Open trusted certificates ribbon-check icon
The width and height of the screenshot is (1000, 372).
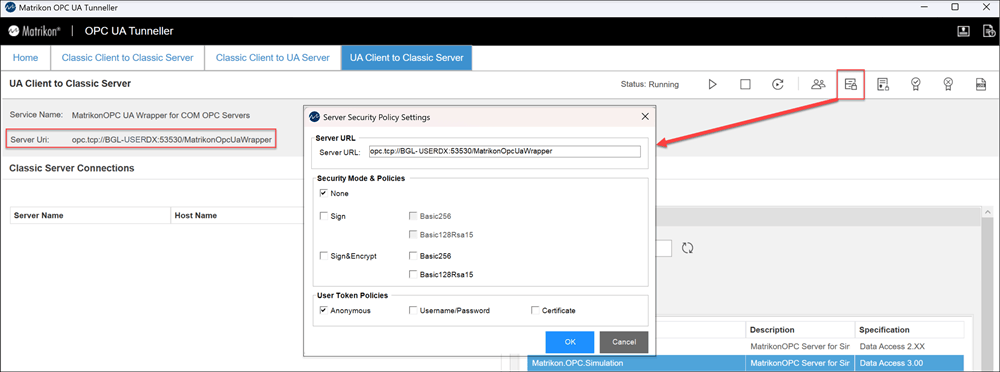[916, 84]
